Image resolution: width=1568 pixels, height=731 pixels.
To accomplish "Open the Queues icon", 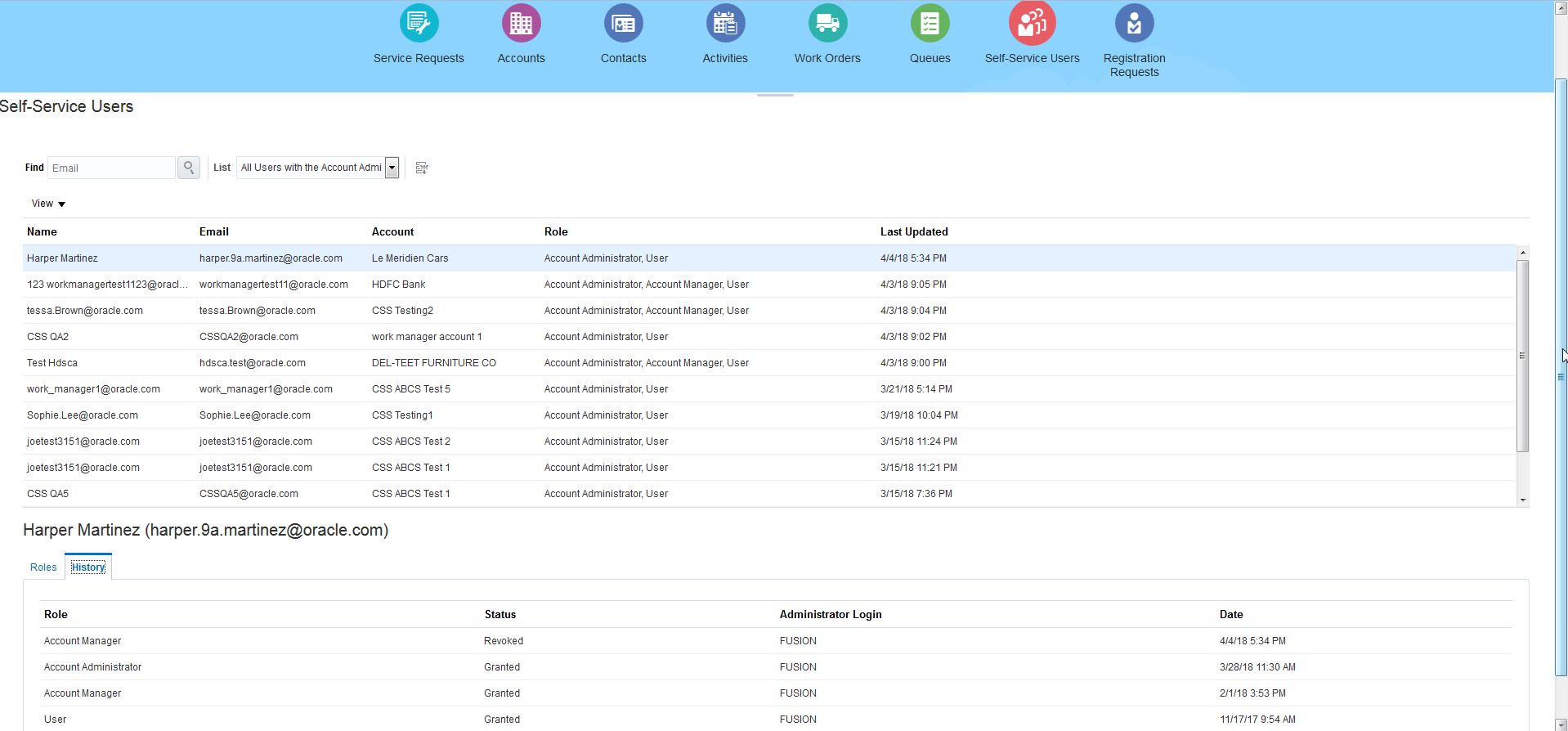I will (930, 24).
